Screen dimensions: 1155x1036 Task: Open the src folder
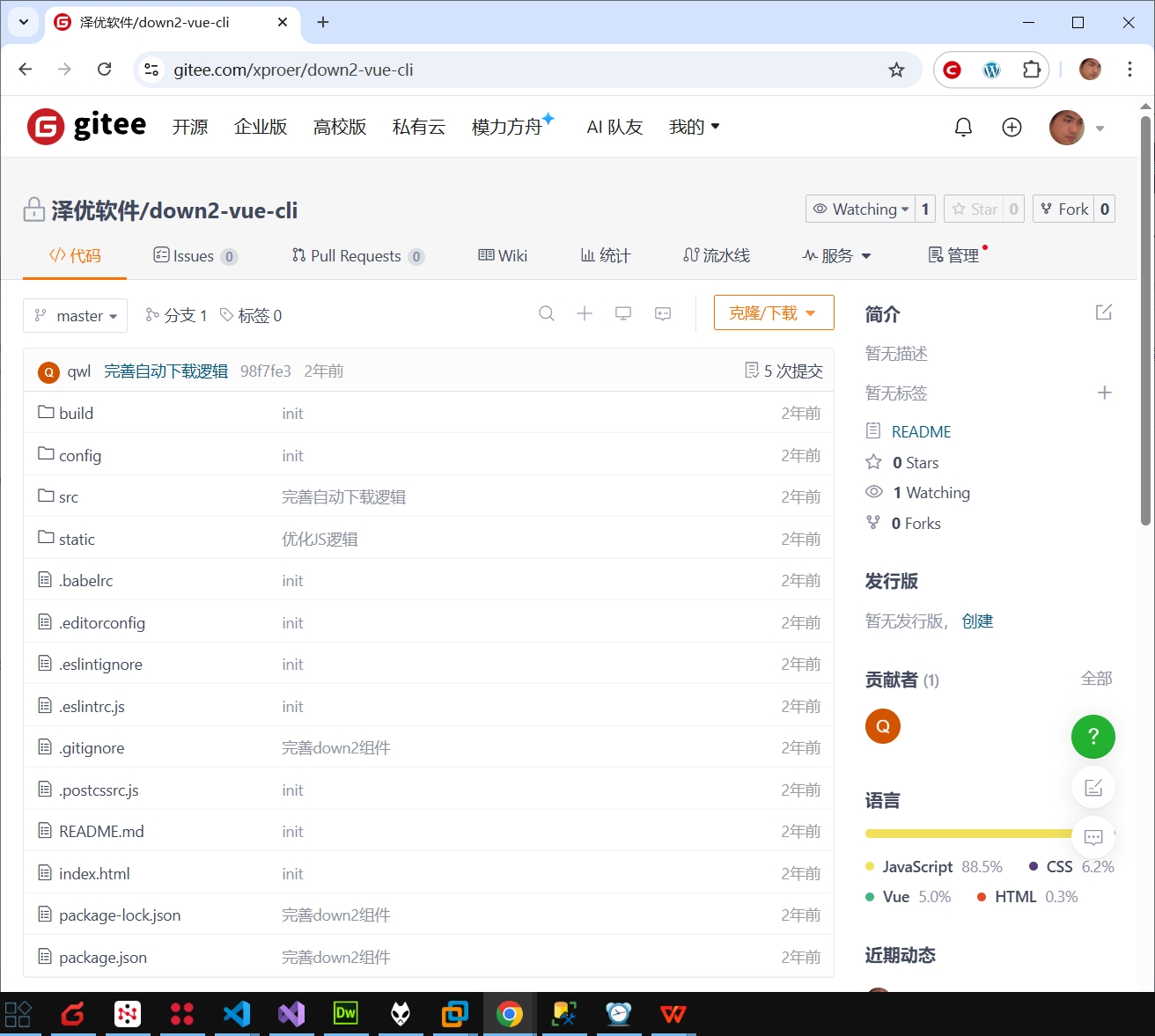(68, 497)
